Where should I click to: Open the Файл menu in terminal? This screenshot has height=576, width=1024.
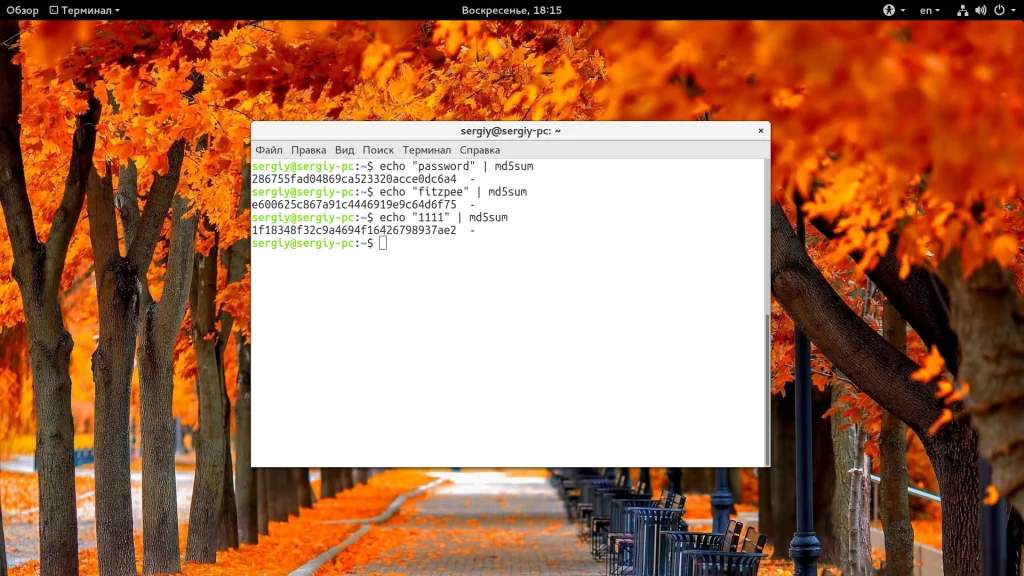[x=268, y=150]
